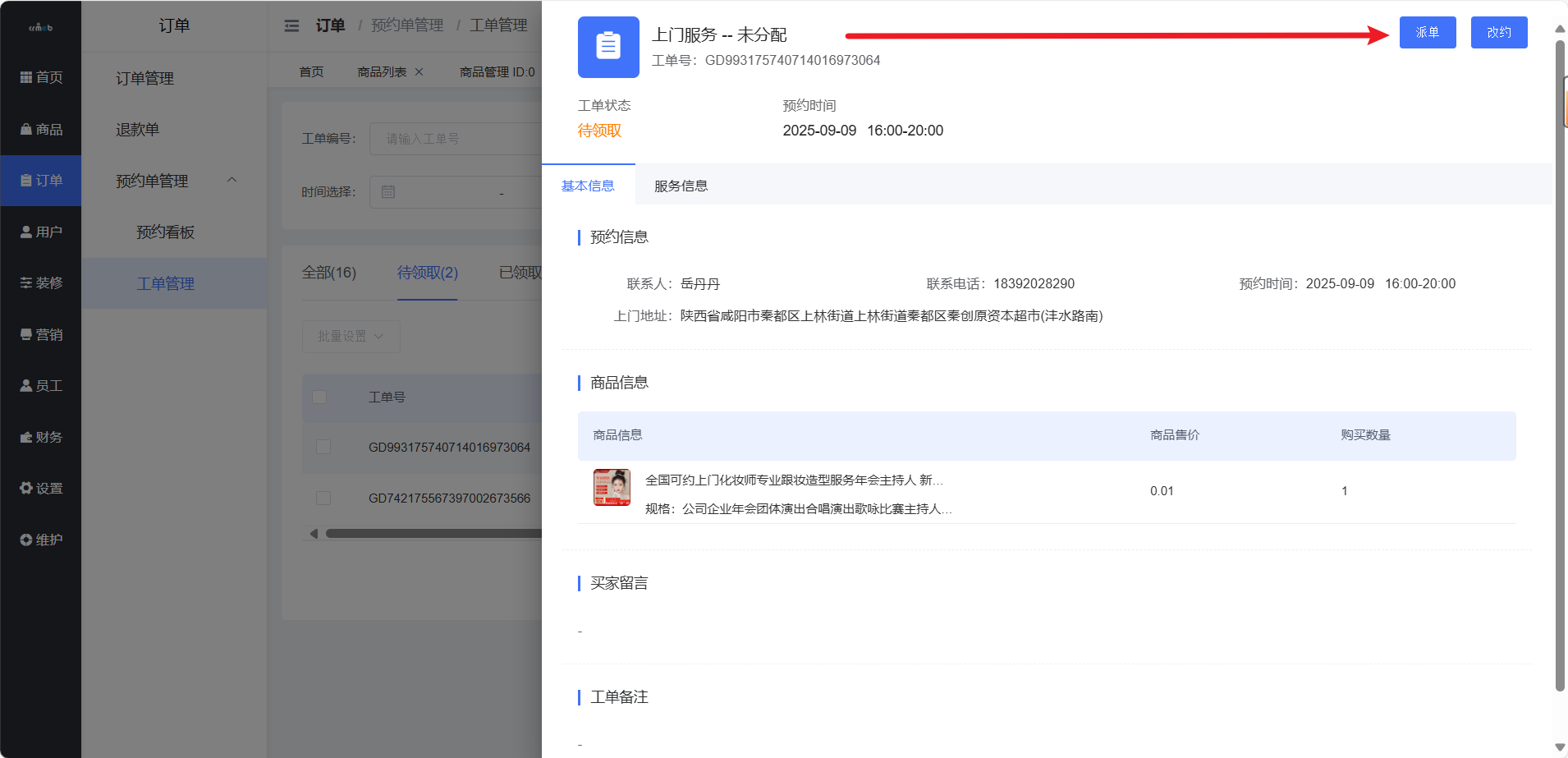The image size is (1568, 758).
Task: Toggle the select-all checkbox in table header
Action: pyautogui.click(x=319, y=397)
